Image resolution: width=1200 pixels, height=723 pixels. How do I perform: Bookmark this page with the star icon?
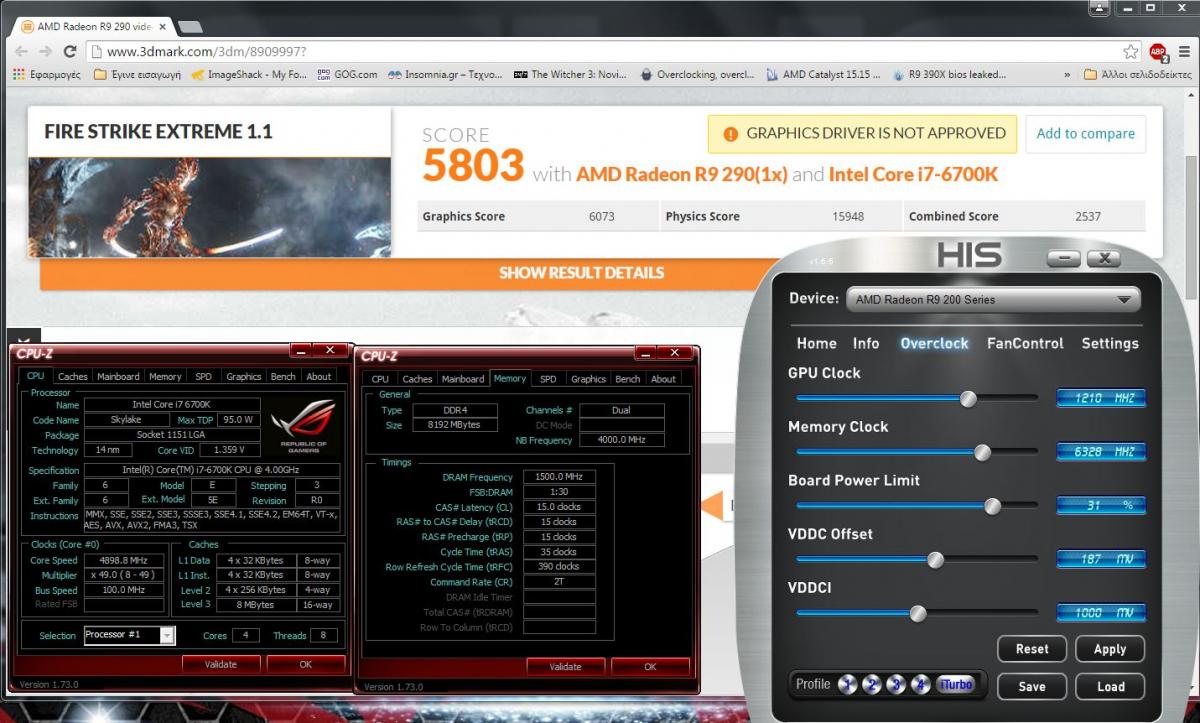point(1131,51)
